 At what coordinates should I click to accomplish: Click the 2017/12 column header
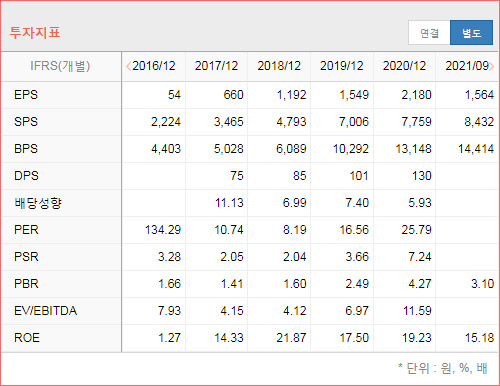tap(216, 66)
